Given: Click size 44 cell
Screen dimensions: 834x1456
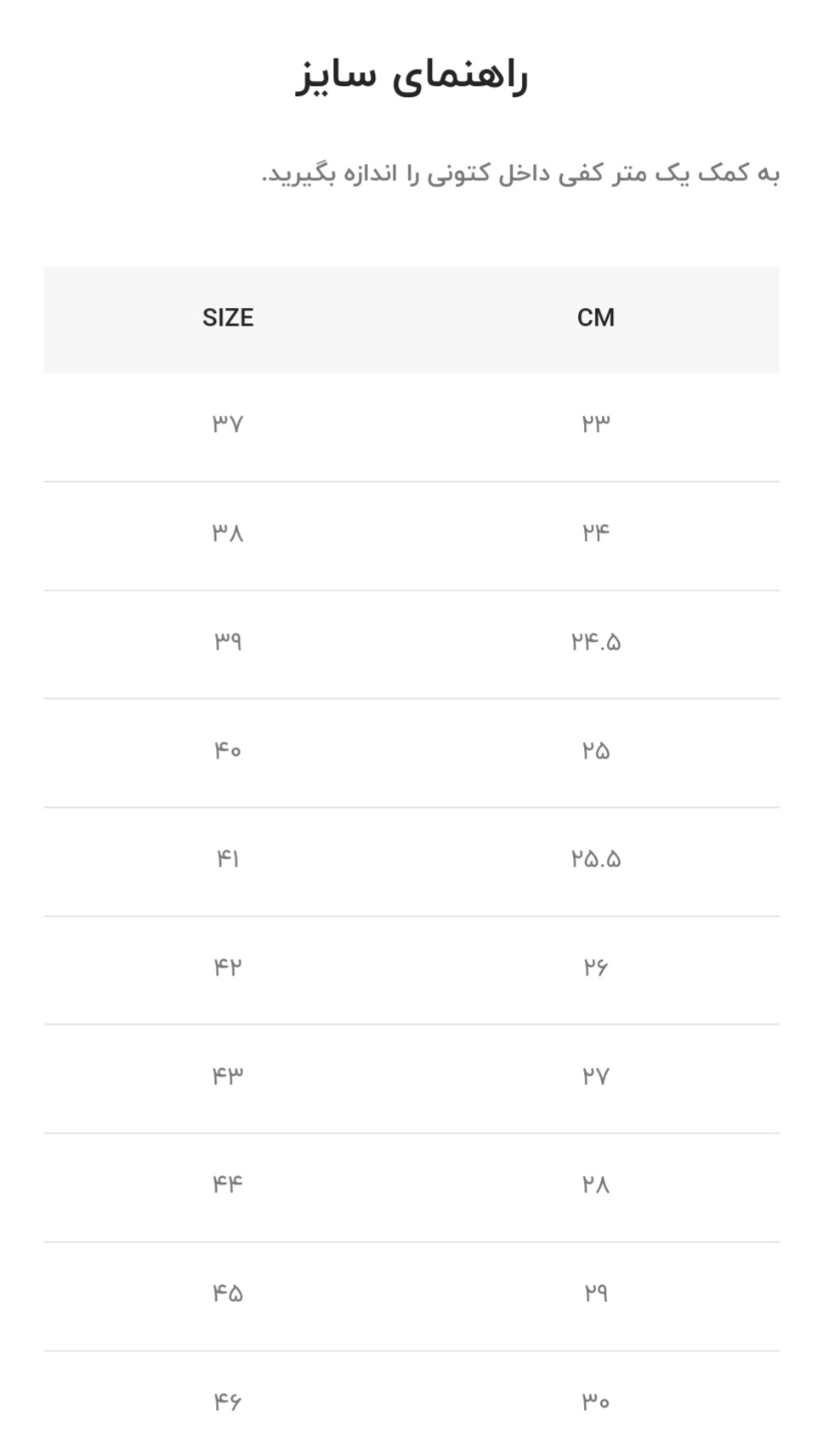Looking at the screenshot, I should click(228, 1184).
